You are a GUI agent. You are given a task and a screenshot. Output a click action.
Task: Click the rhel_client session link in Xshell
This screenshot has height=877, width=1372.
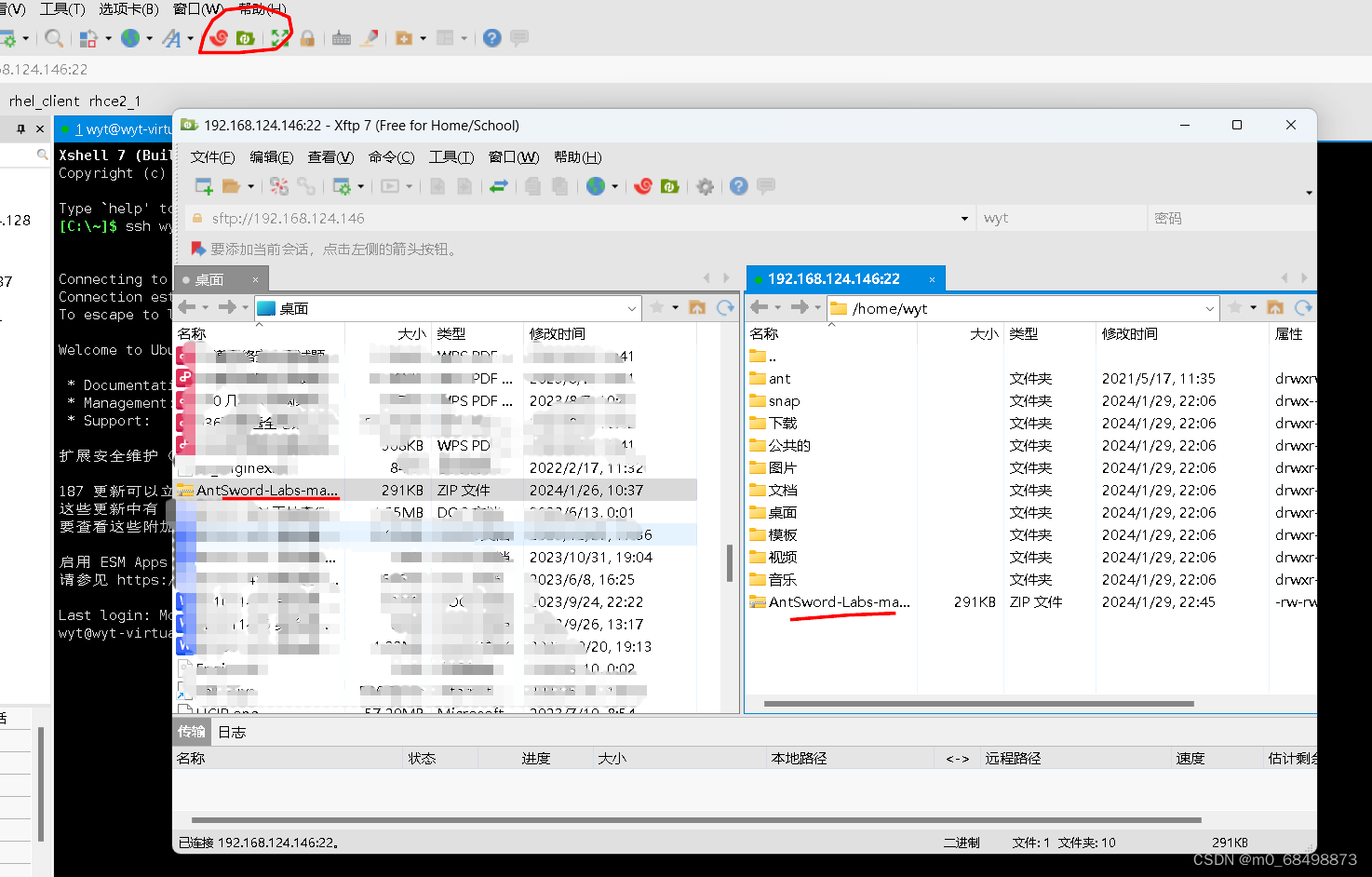click(x=45, y=101)
